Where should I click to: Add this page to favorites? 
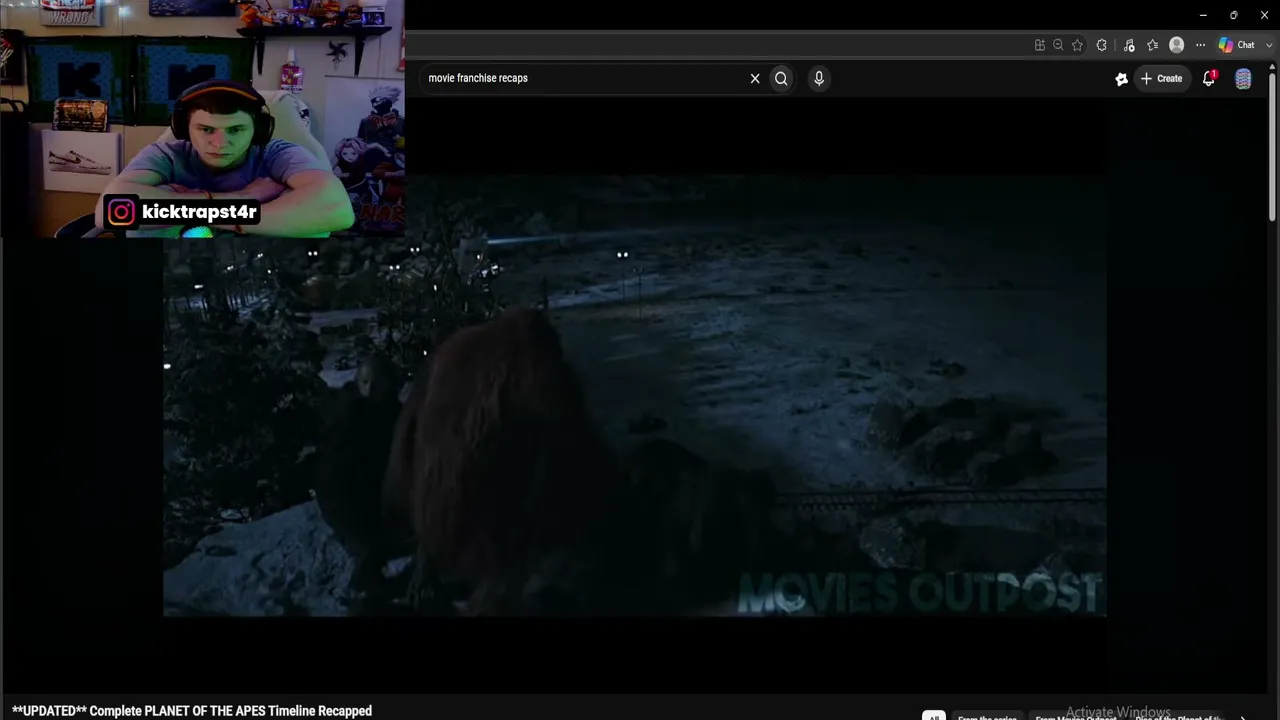1077,45
